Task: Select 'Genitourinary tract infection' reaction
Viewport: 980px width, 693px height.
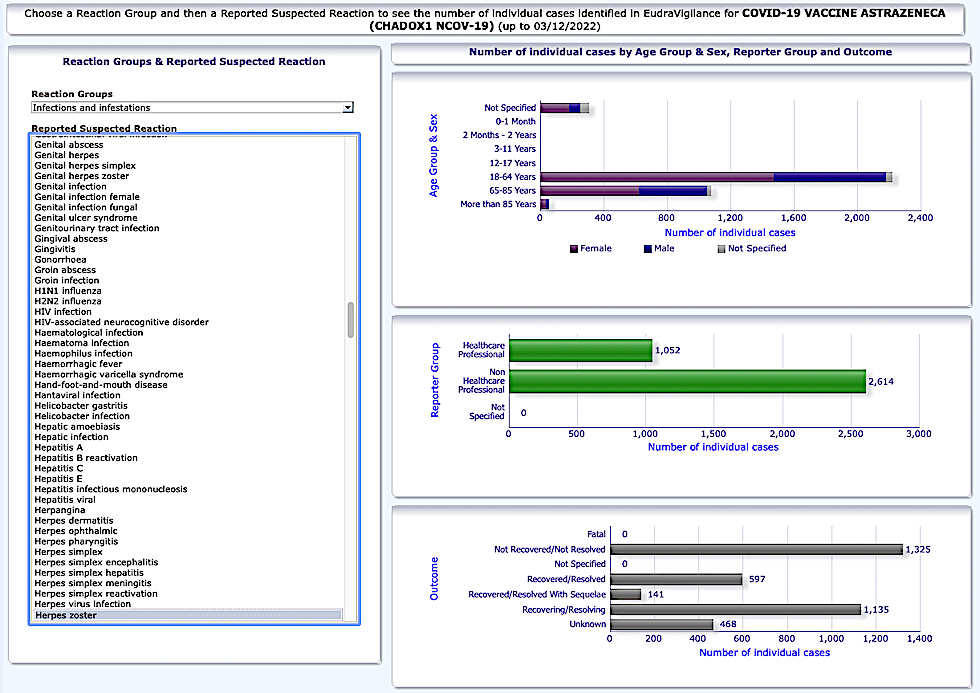Action: click(97, 228)
